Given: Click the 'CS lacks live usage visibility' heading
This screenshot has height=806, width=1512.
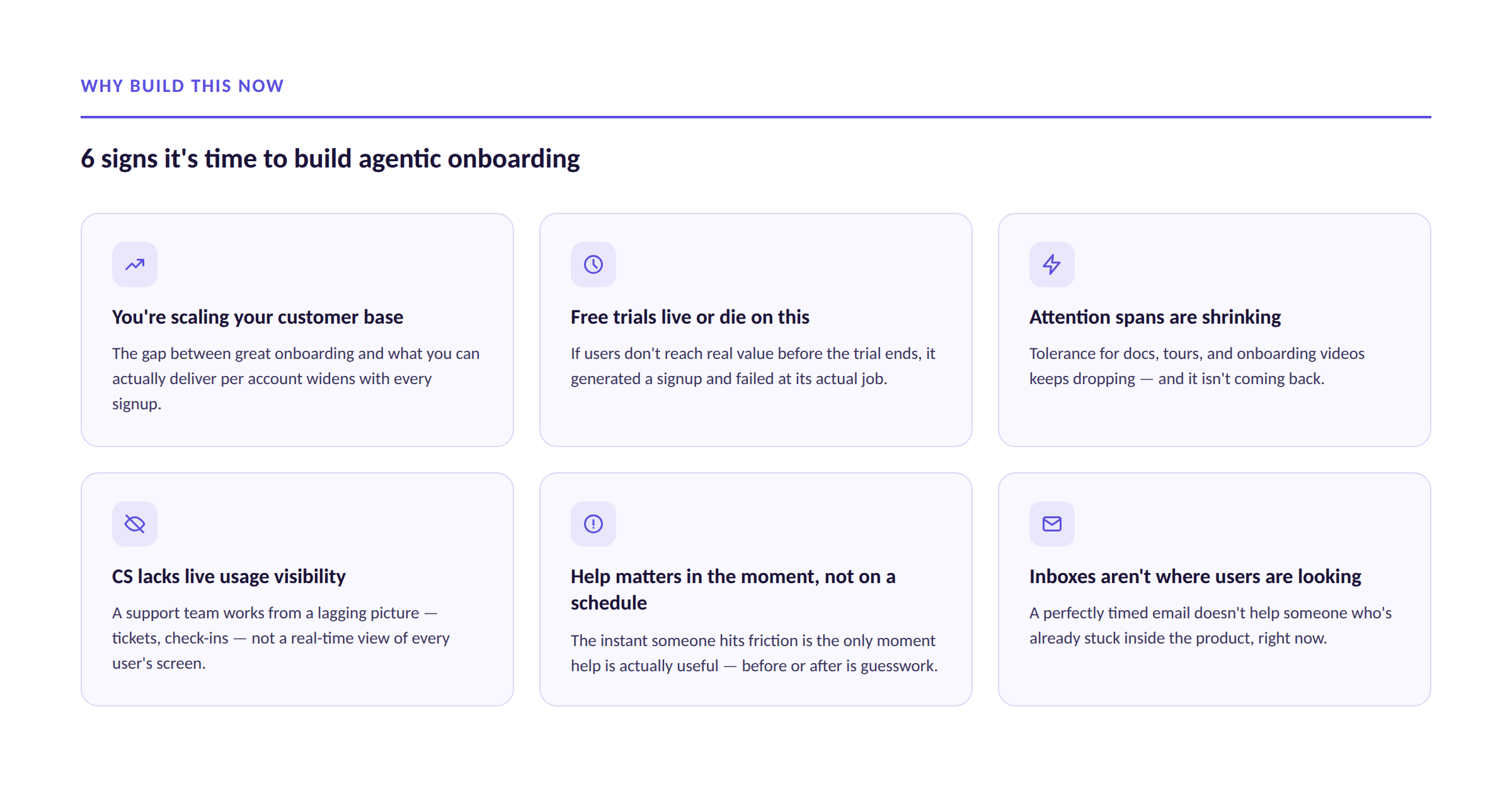Looking at the screenshot, I should 229,576.
